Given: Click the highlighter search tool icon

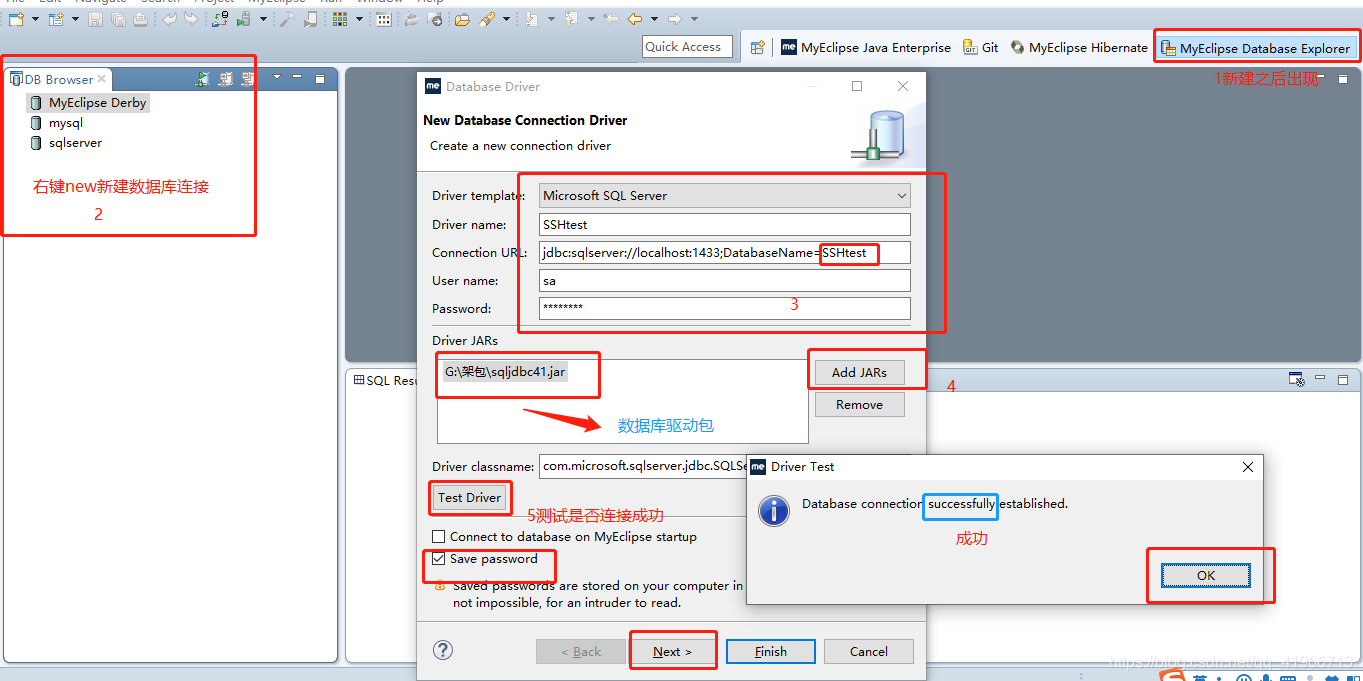Looking at the screenshot, I should coord(486,19).
